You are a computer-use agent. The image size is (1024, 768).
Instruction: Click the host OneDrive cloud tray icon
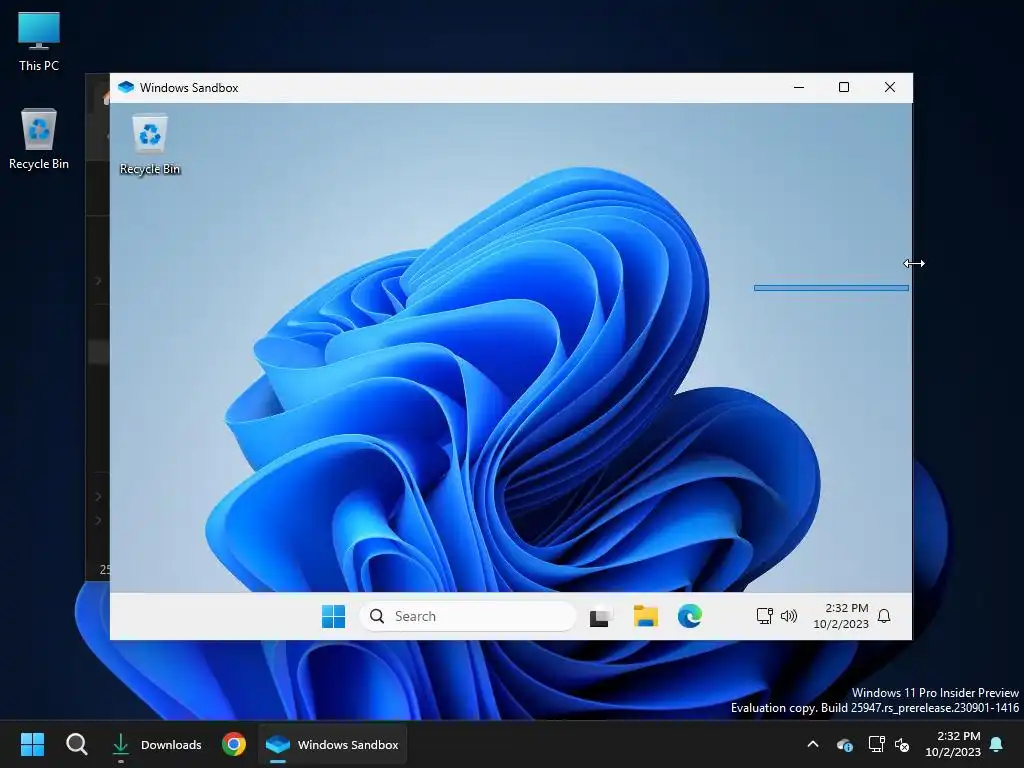(x=844, y=744)
